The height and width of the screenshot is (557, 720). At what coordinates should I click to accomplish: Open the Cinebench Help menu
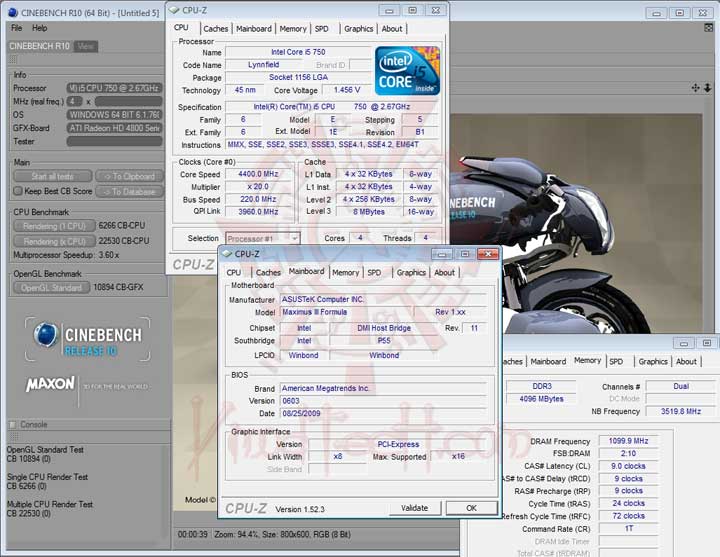39,28
